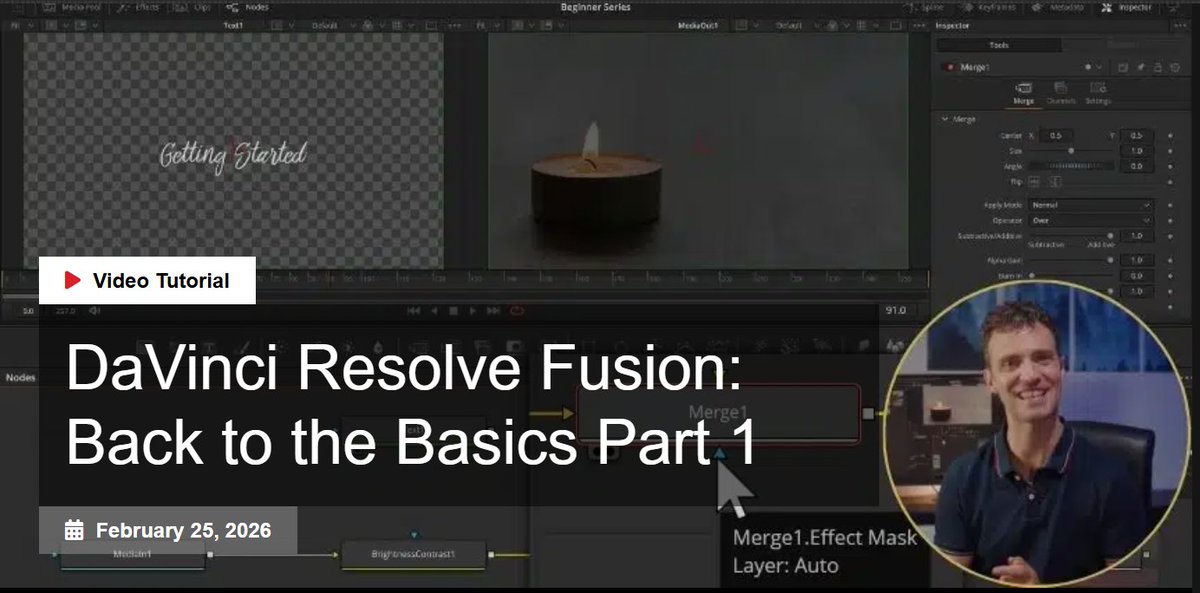Toggle keyframe dot for Angle
Screen dimensions: 1200x593
tap(1171, 166)
